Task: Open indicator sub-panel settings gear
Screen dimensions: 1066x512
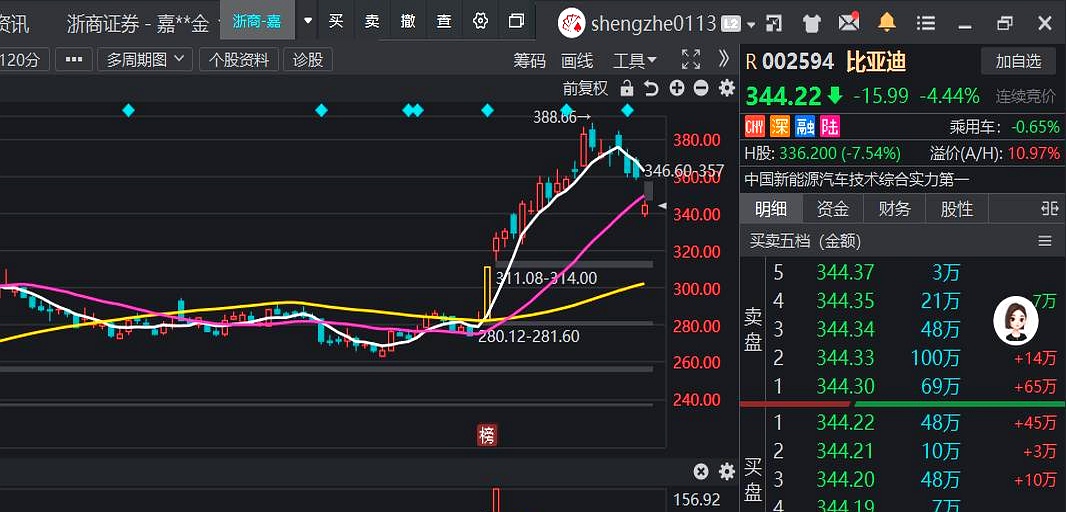Action: [727, 472]
